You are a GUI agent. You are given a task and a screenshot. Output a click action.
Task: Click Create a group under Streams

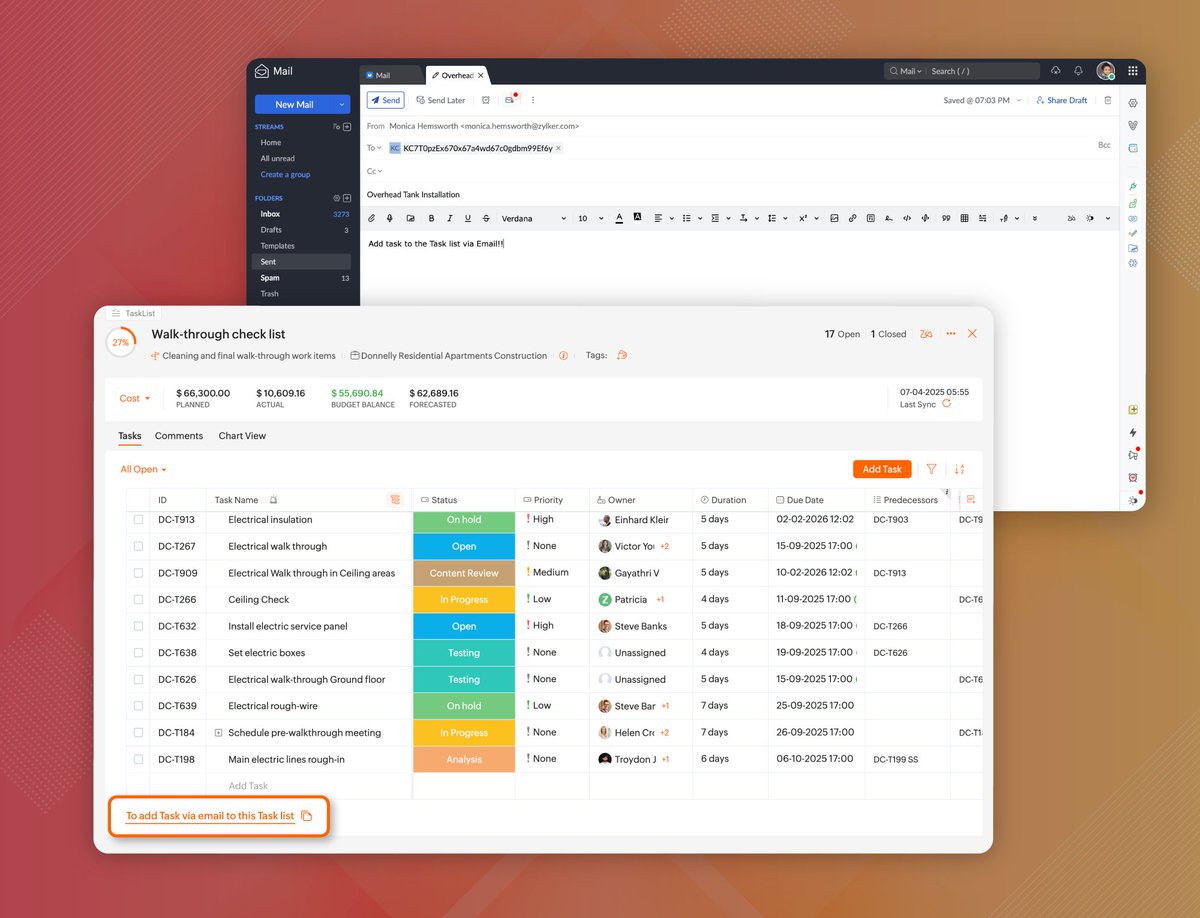click(285, 174)
